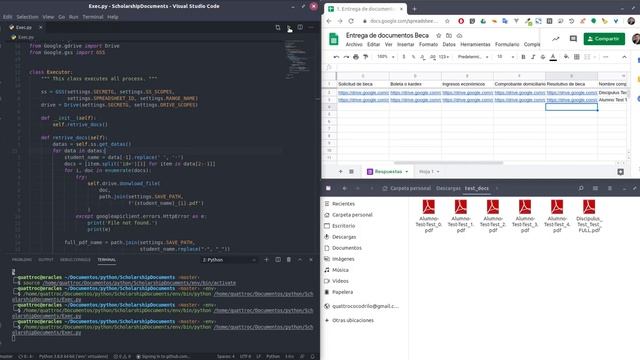Go to Descargas in the path bar
This screenshot has width=640, height=360.
[448, 188]
